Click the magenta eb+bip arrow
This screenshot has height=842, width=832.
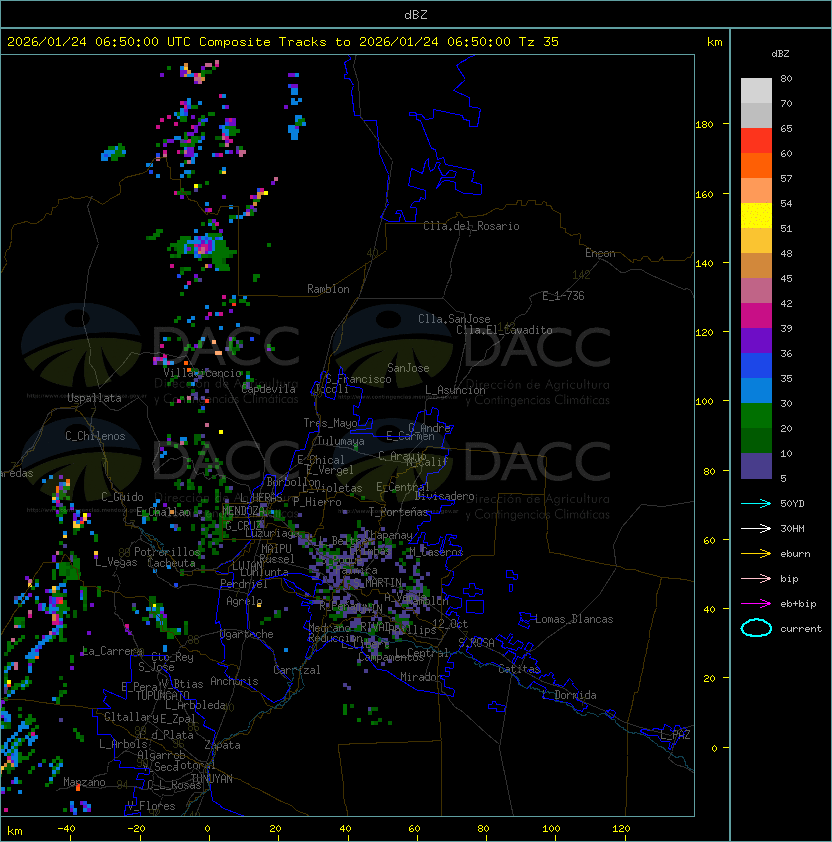point(756,604)
